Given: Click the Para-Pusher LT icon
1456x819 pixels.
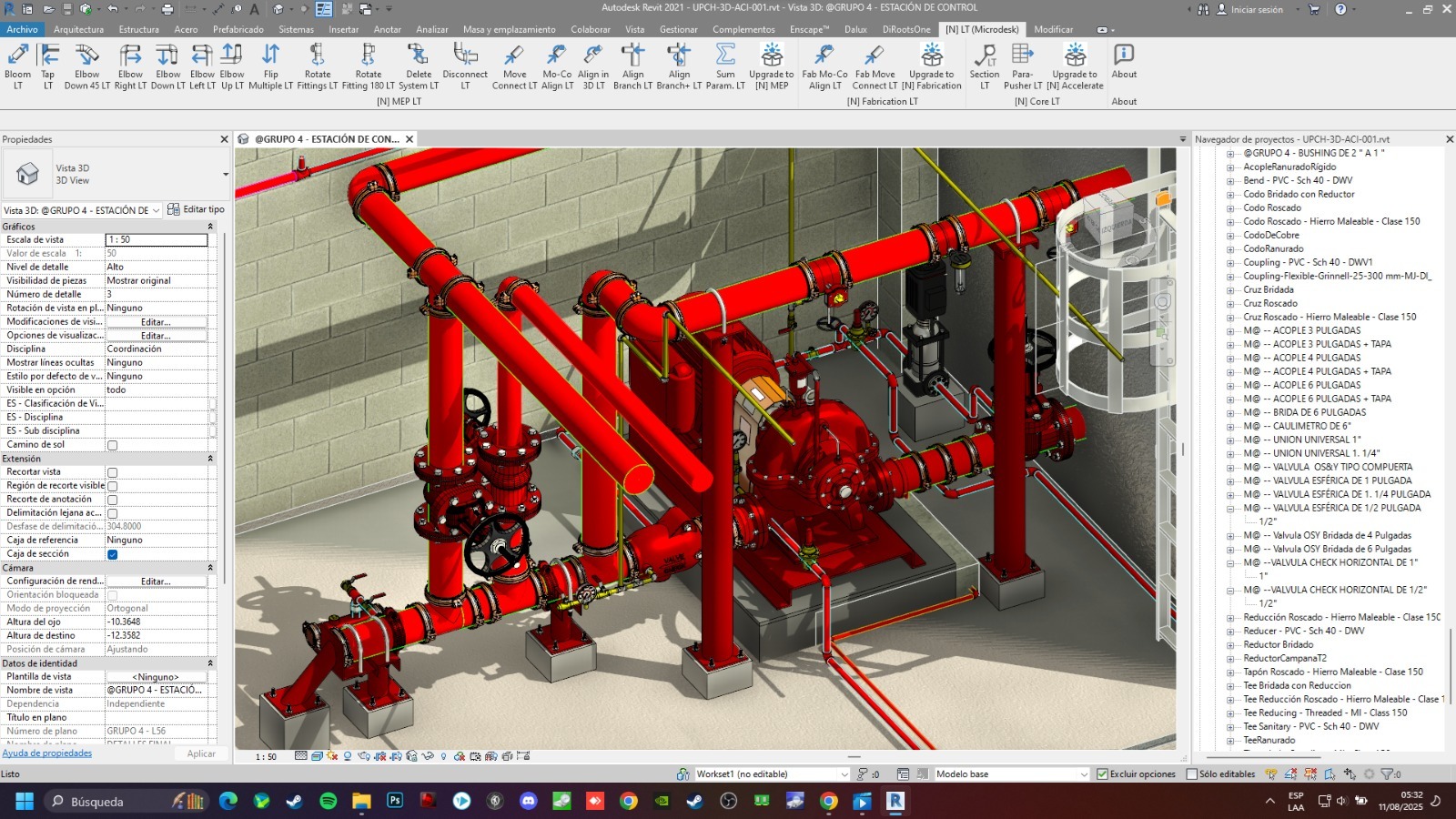Looking at the screenshot, I should pos(1023,56).
